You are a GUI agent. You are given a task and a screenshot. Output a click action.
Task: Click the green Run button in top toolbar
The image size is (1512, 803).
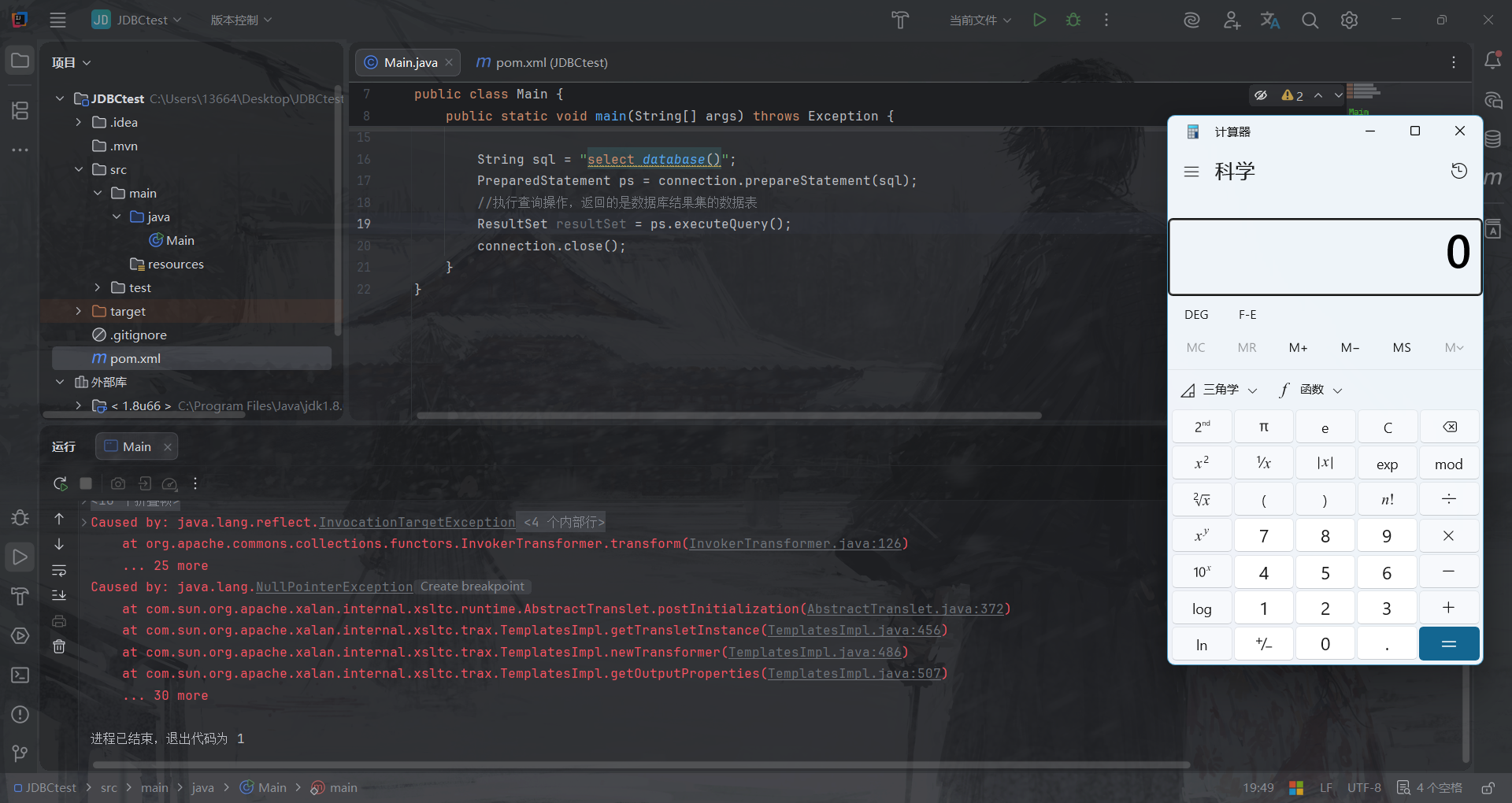click(1039, 20)
